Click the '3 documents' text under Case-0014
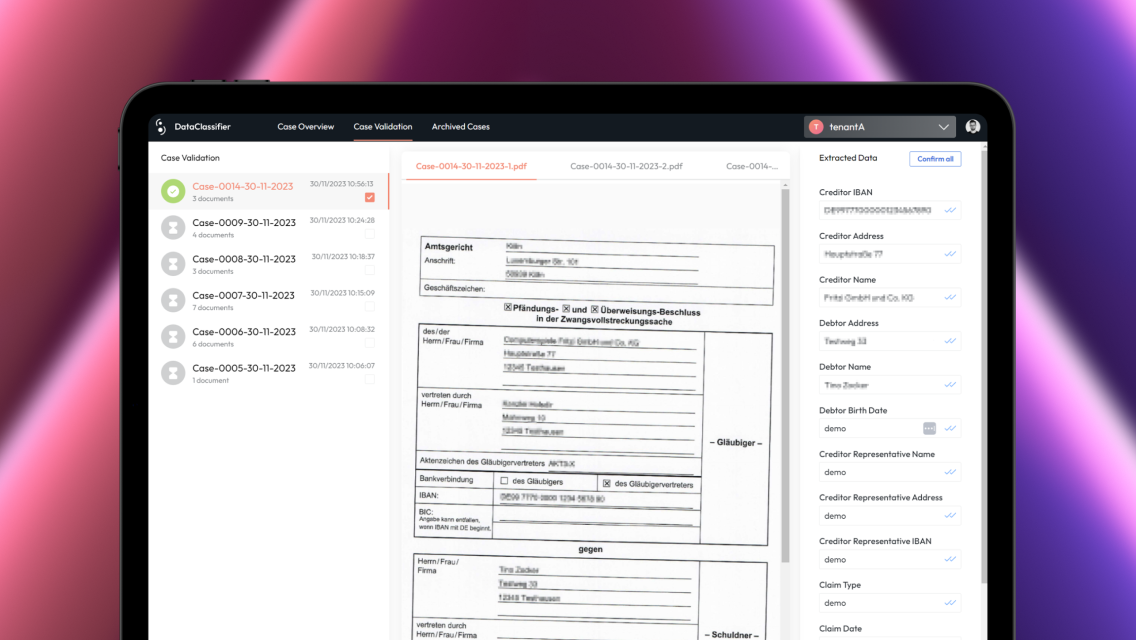Image resolution: width=1136 pixels, height=640 pixels. click(x=213, y=199)
